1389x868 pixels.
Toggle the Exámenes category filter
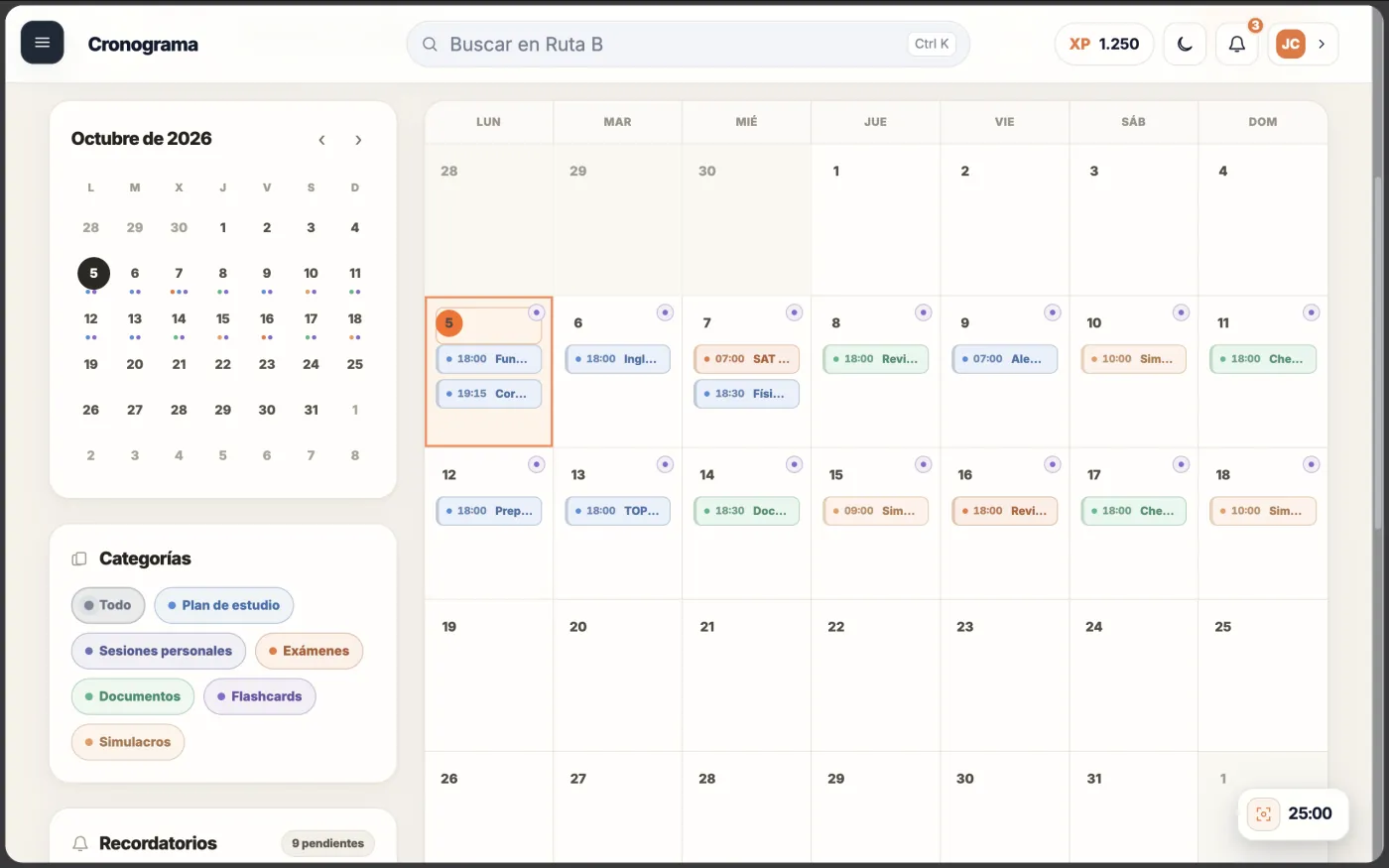pos(310,651)
